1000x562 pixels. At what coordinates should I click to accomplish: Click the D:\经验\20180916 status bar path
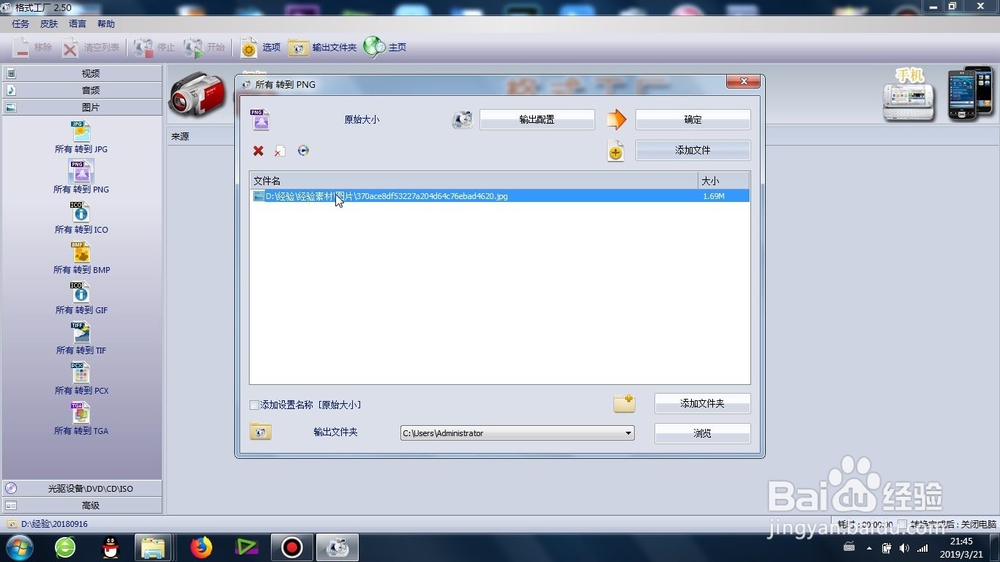coord(54,524)
